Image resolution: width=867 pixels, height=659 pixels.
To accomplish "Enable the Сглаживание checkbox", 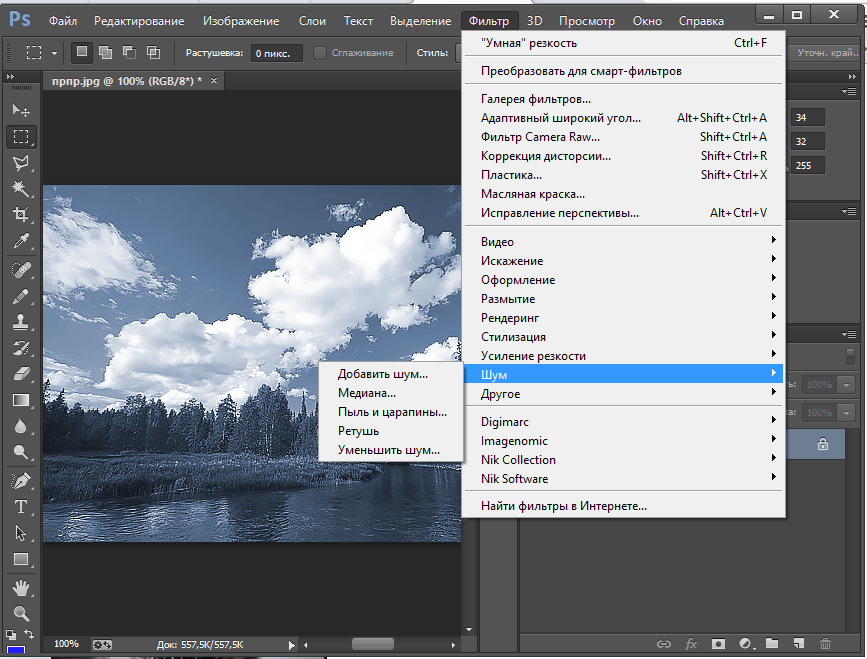I will (x=320, y=52).
